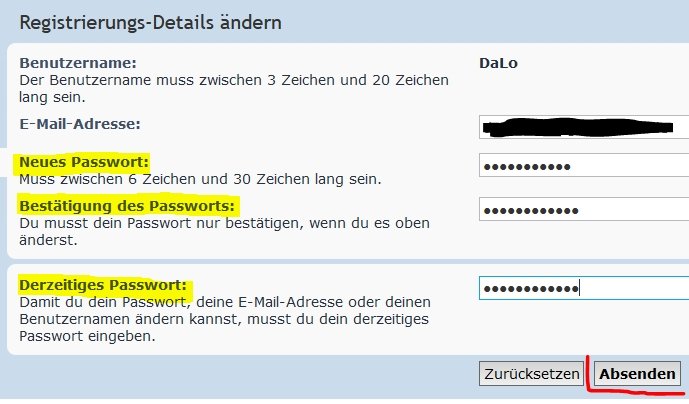Click the "Registrierungs-Details ändern" heading

150,22
